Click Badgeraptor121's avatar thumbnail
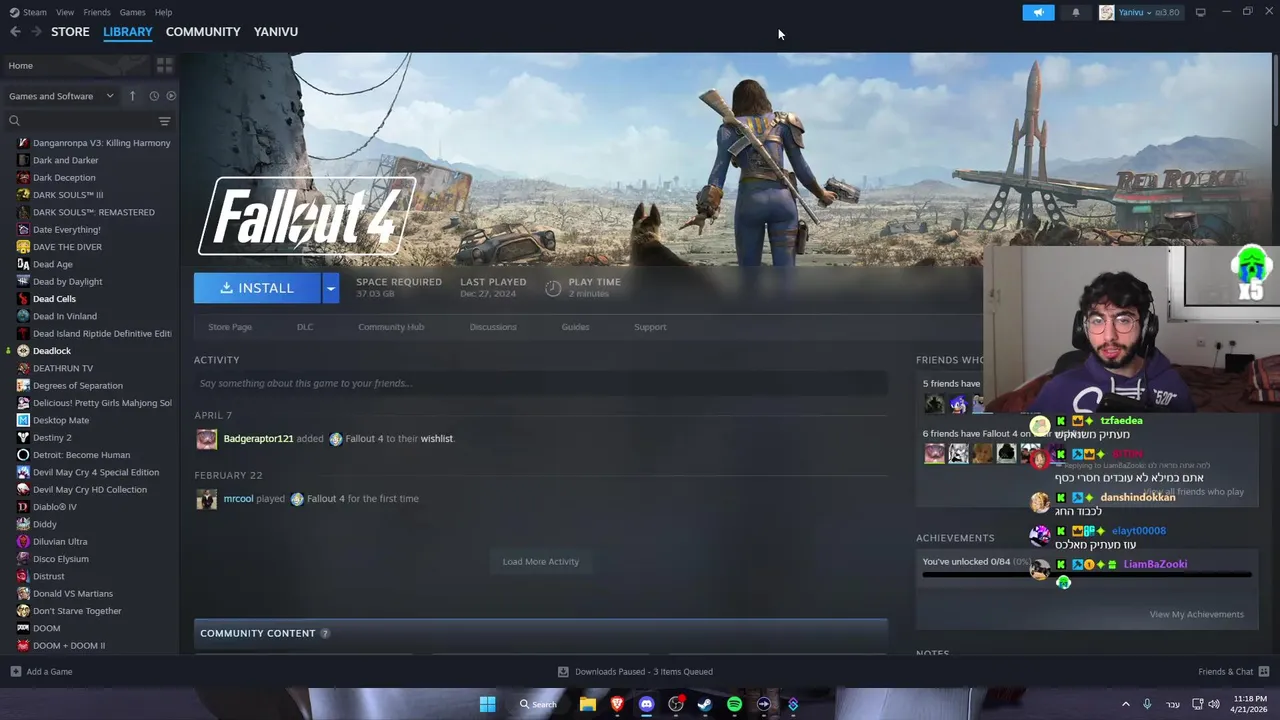This screenshot has width=1280, height=720. tap(206, 439)
